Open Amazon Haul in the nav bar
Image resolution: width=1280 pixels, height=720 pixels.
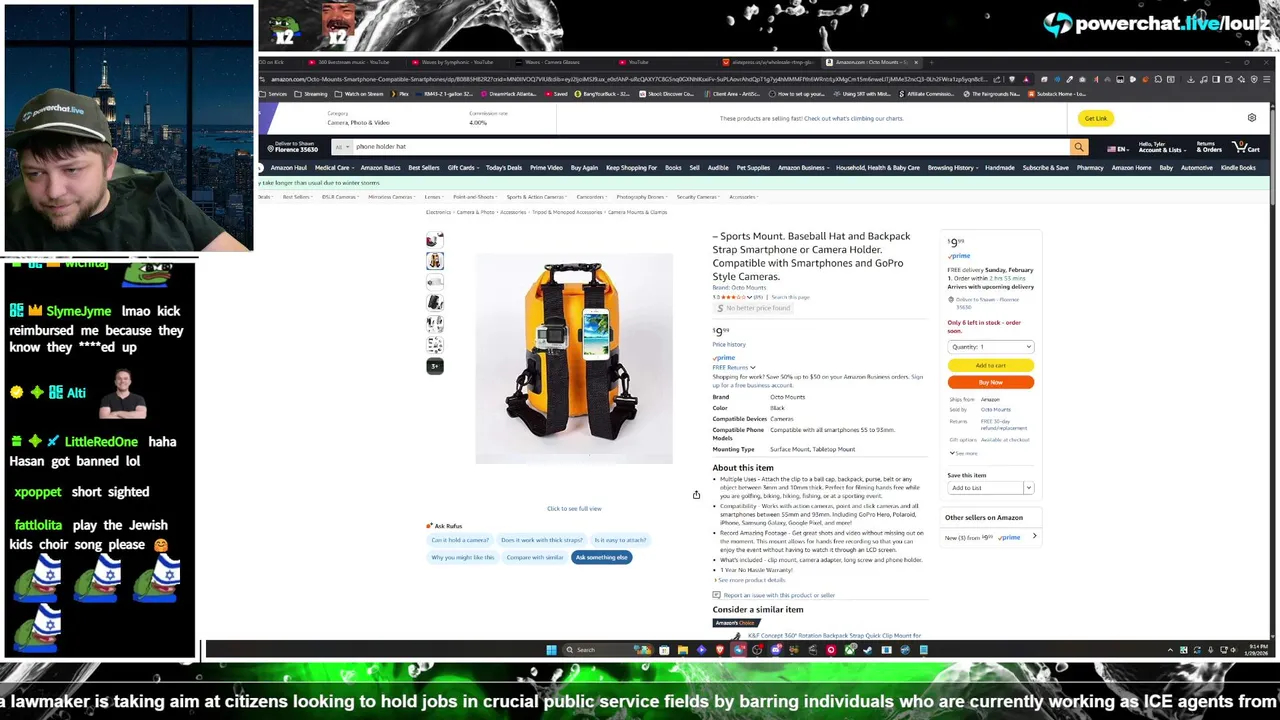(288, 168)
